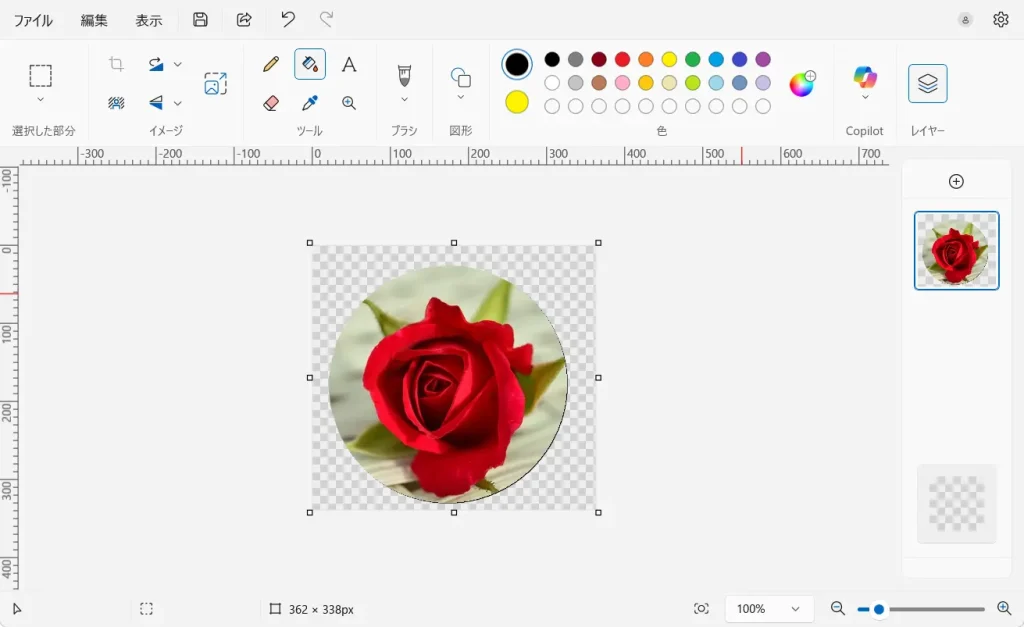
Task: Pick the red palette swatch
Action: (x=622, y=59)
